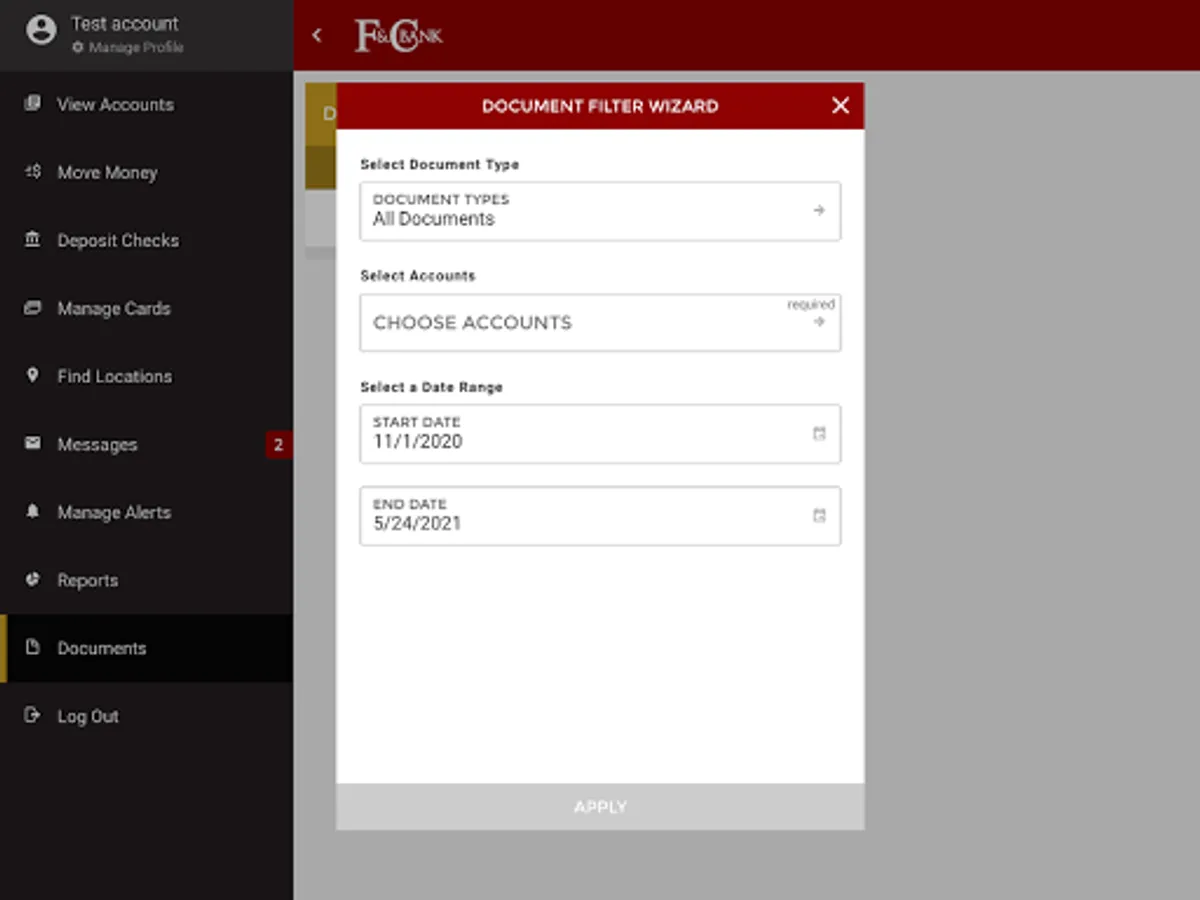Open Manage Cards section
The image size is (1200, 900).
tap(147, 308)
